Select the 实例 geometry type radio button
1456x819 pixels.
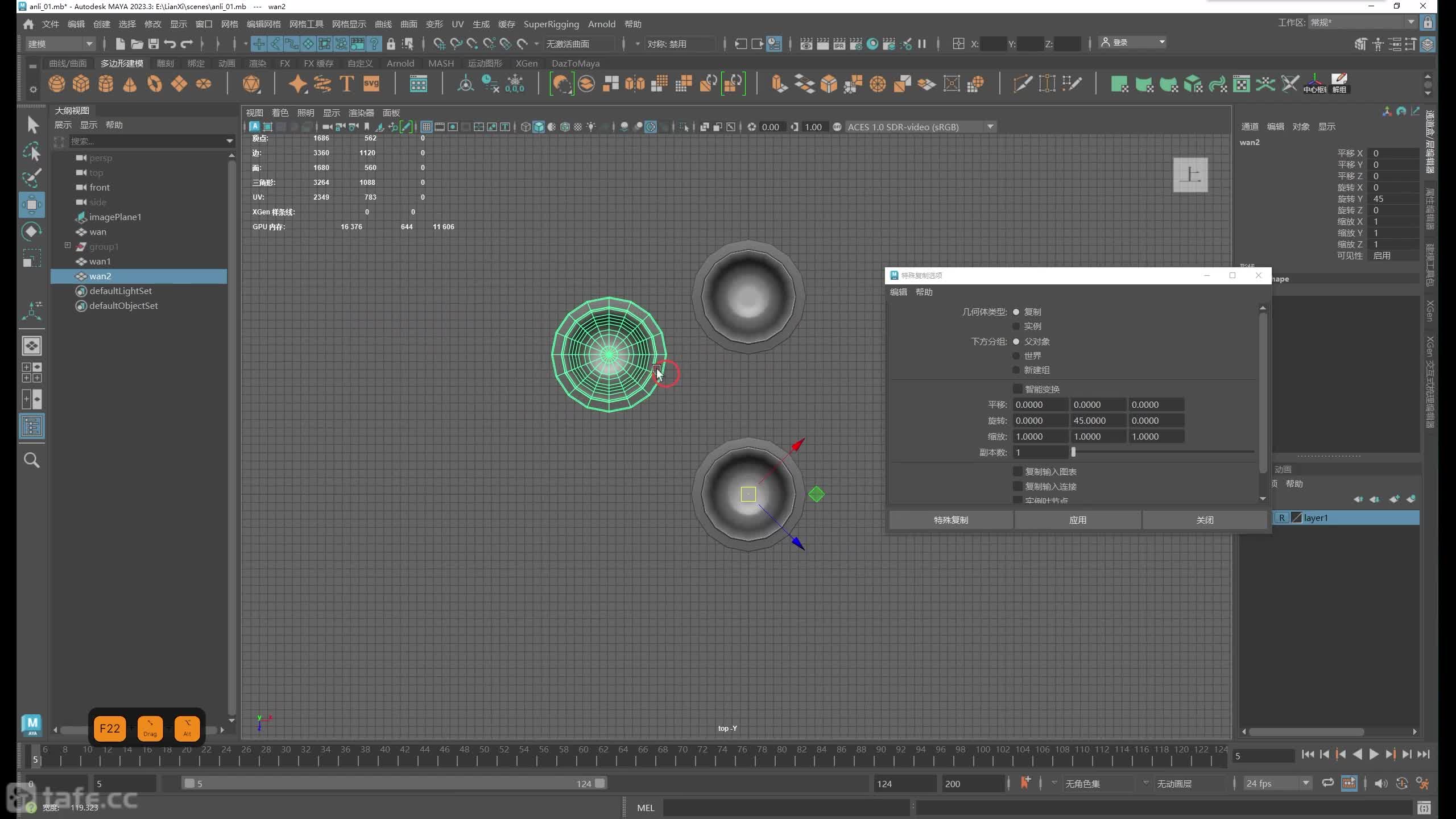click(x=1016, y=326)
